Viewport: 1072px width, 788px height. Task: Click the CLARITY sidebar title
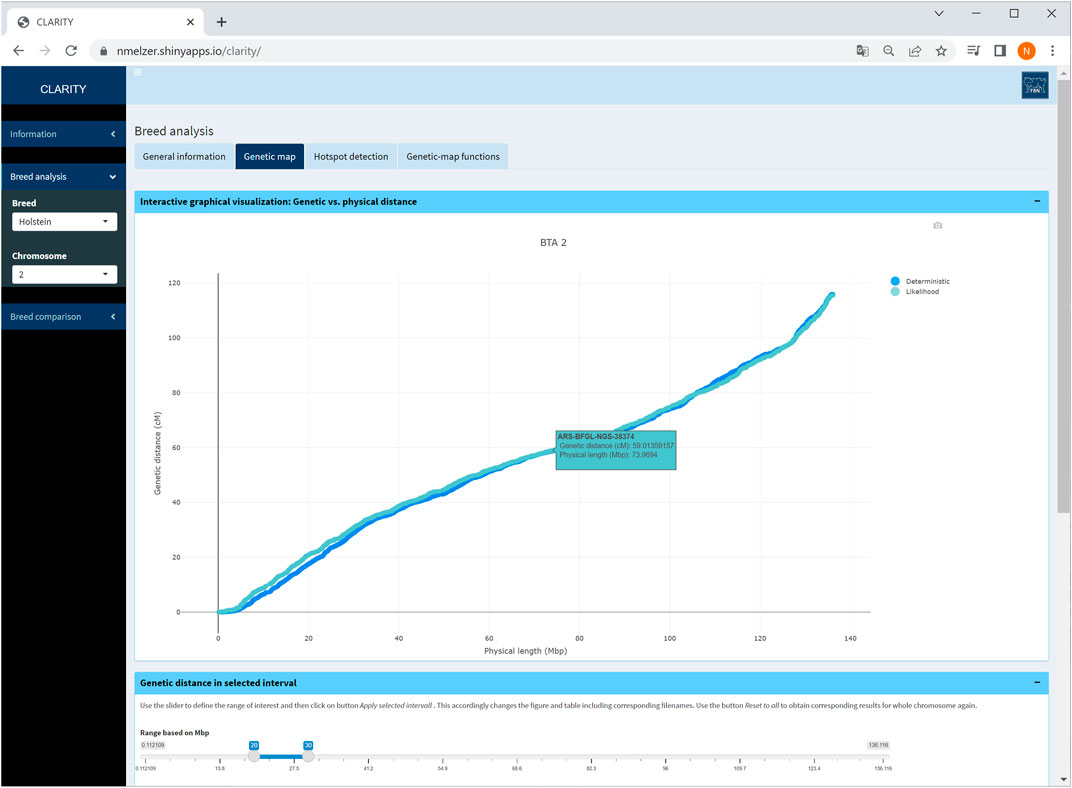[x=63, y=89]
